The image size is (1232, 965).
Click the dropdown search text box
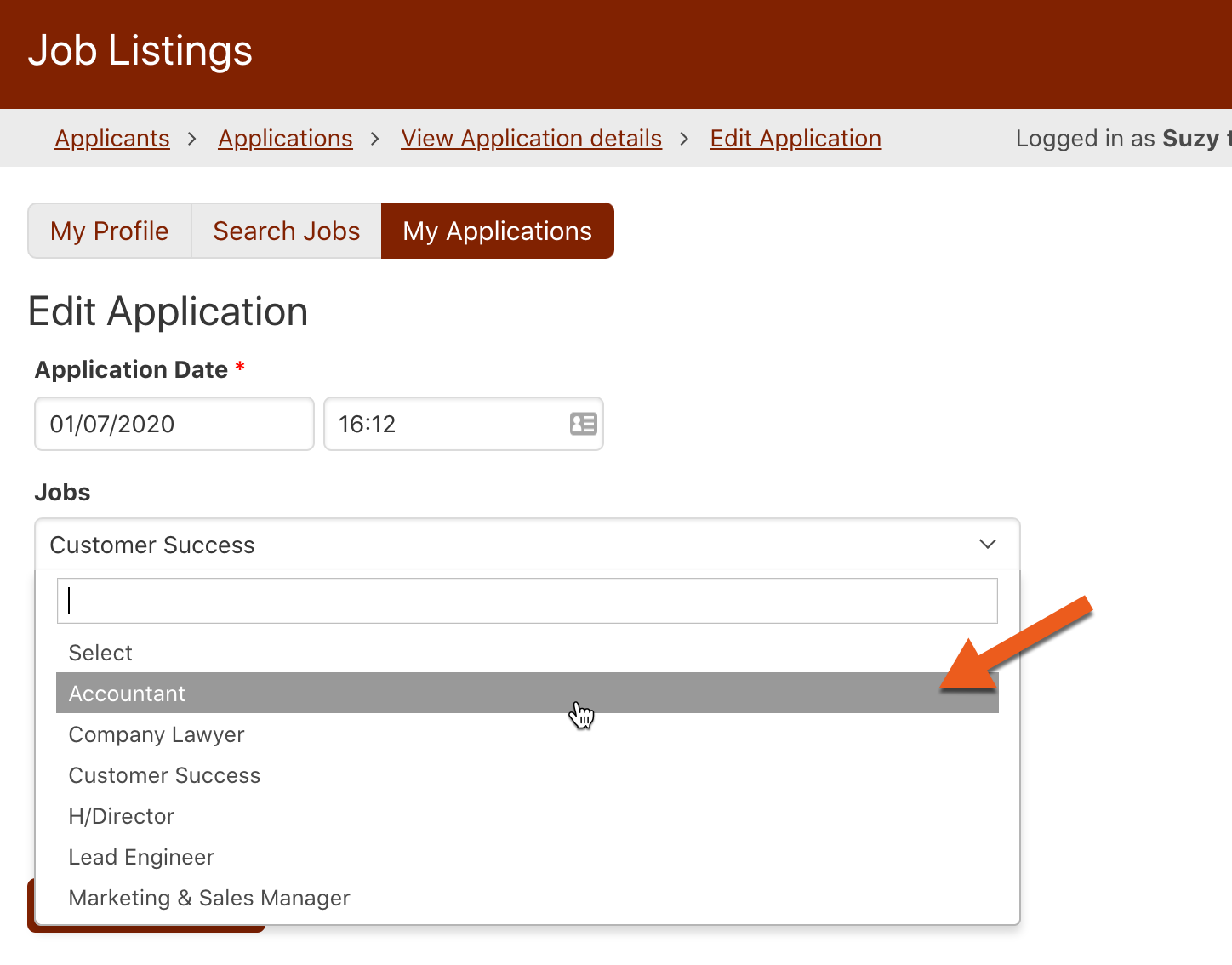click(x=527, y=601)
